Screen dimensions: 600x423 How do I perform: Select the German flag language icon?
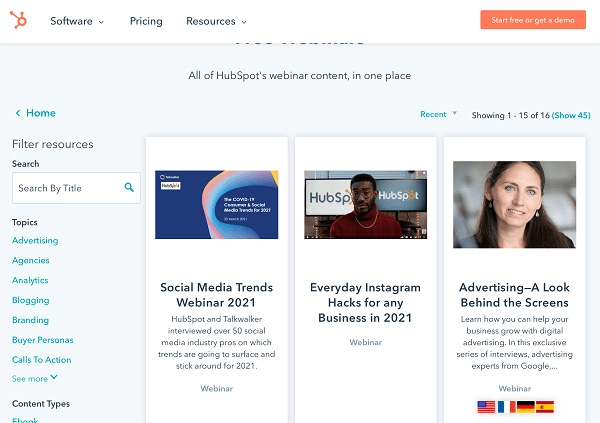[525, 407]
